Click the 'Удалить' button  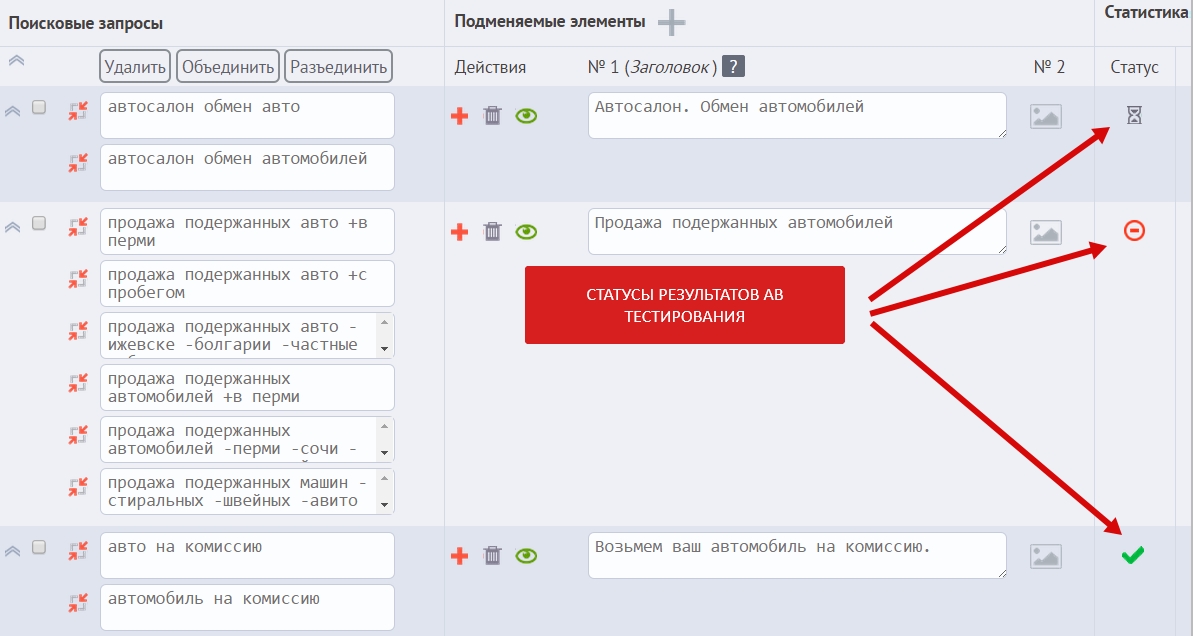click(135, 66)
